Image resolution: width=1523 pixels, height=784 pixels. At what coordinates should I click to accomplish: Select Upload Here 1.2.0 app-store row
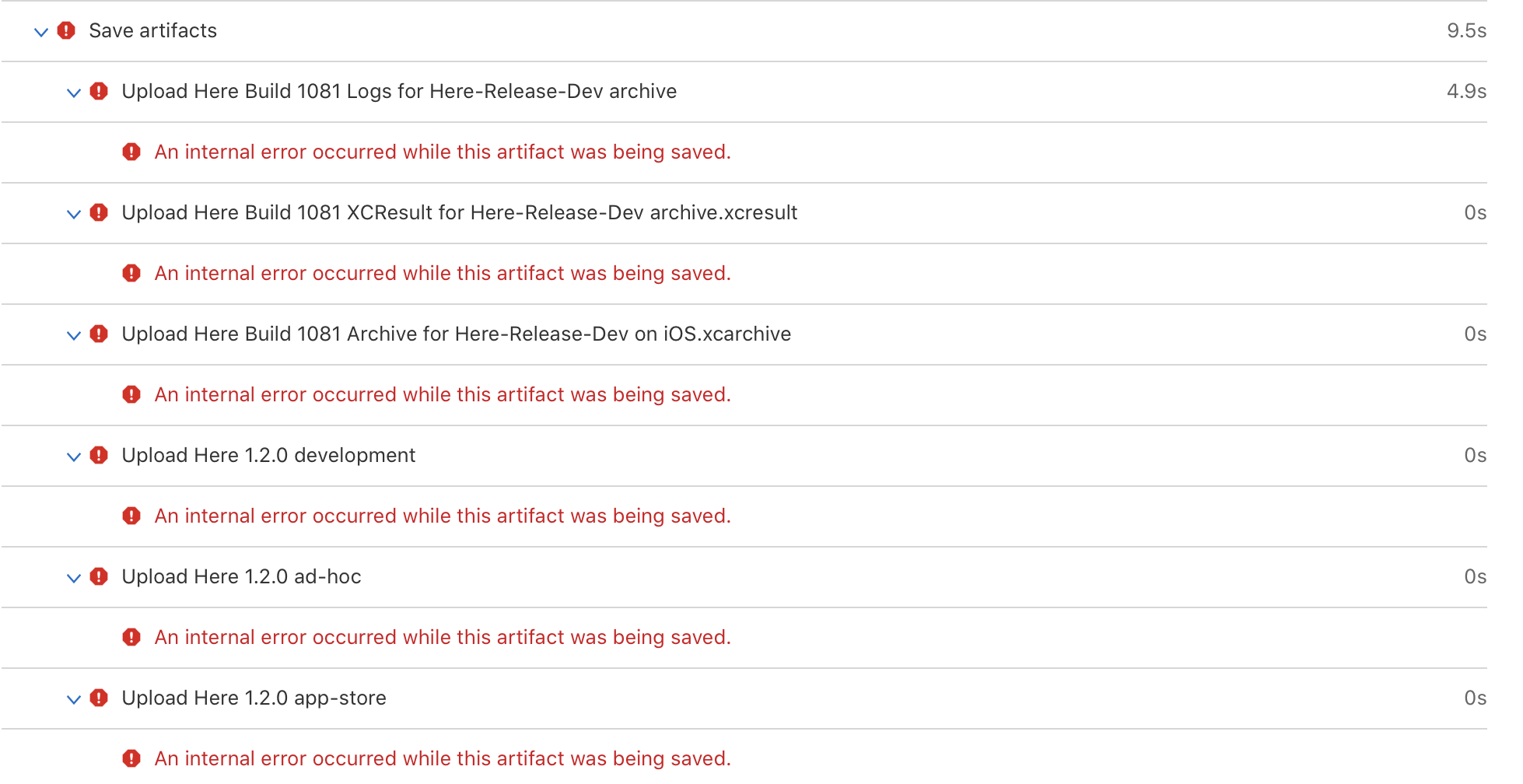(744, 698)
